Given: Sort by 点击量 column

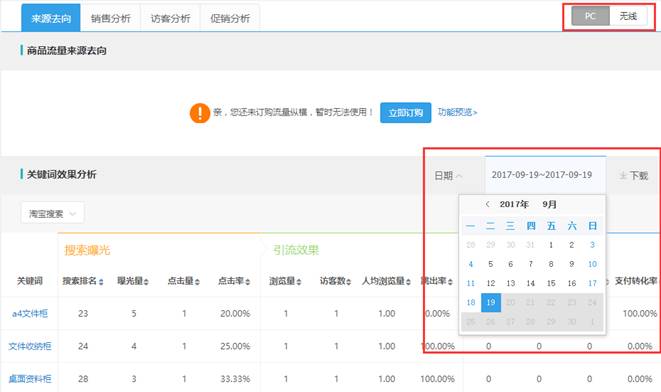Looking at the screenshot, I should click(183, 281).
